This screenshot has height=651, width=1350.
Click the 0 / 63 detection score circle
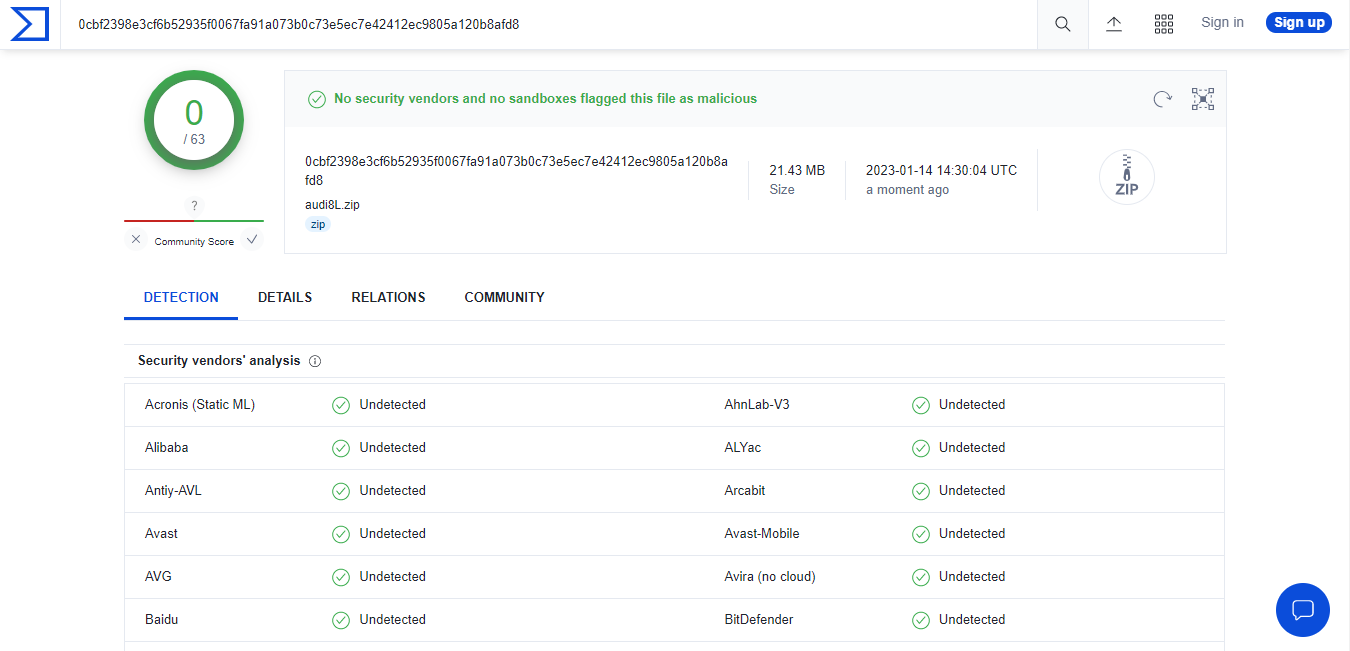click(194, 121)
